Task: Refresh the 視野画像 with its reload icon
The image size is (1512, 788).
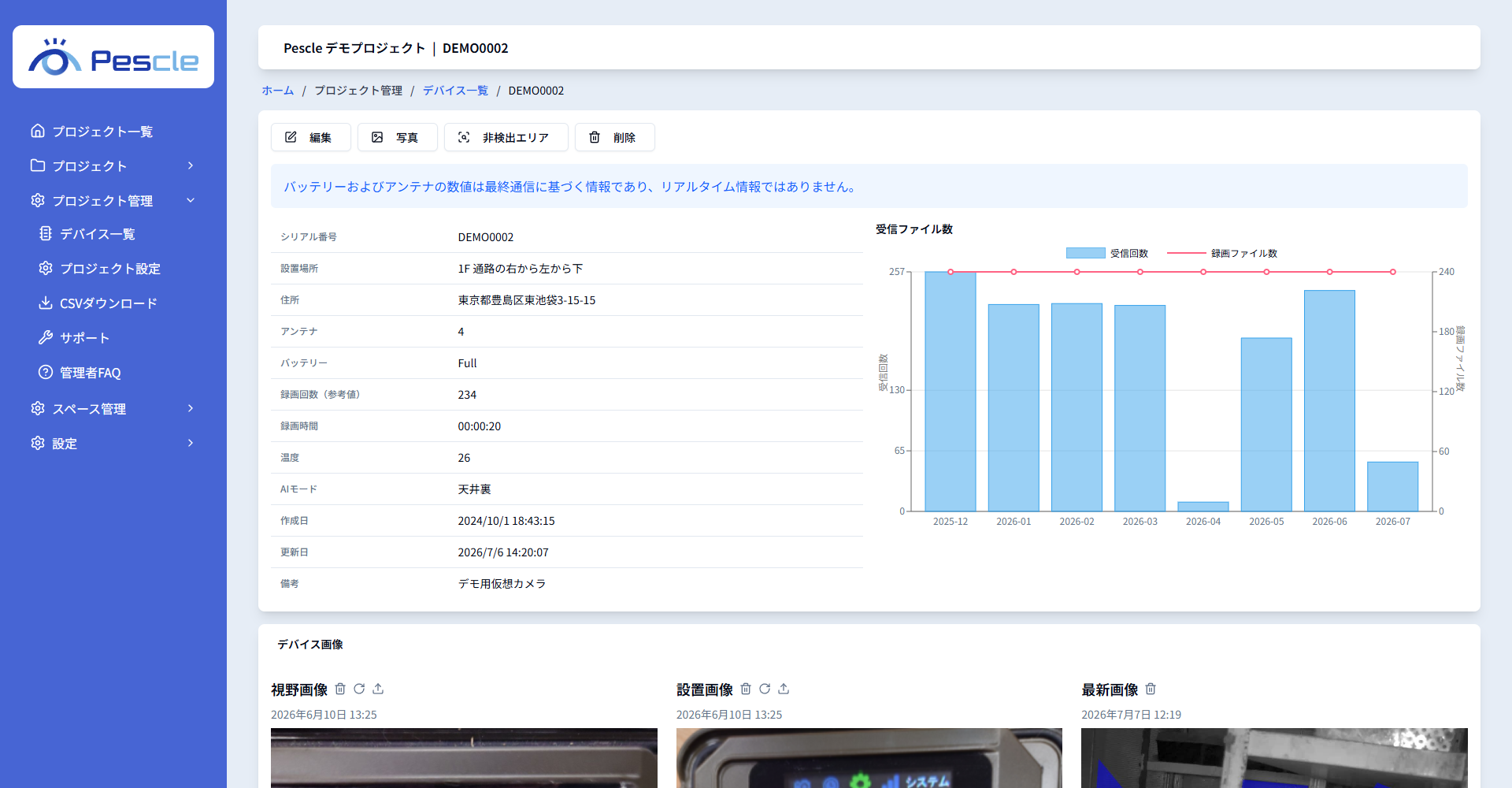Action: 359,689
